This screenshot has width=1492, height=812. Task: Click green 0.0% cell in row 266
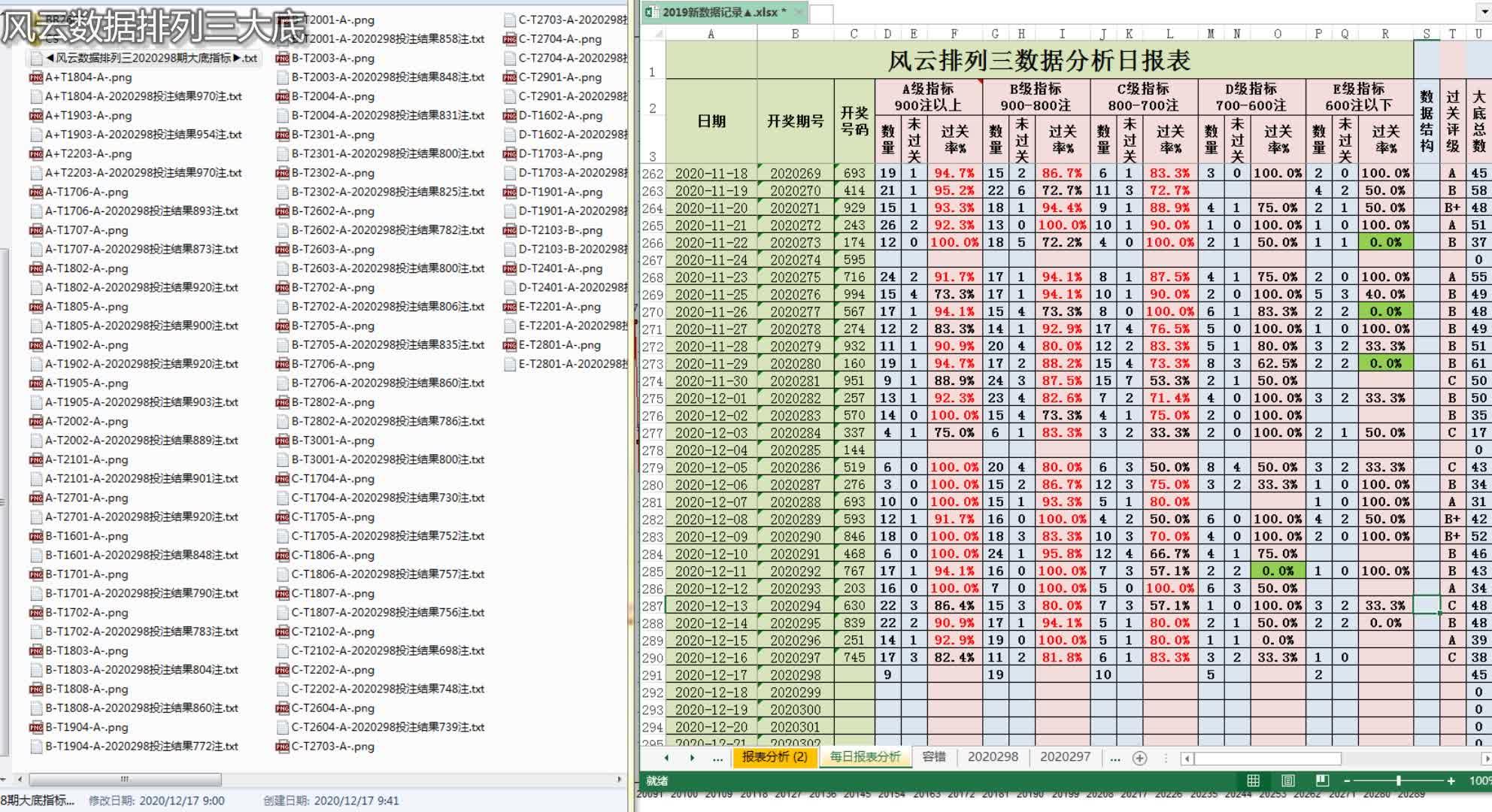coord(1385,242)
